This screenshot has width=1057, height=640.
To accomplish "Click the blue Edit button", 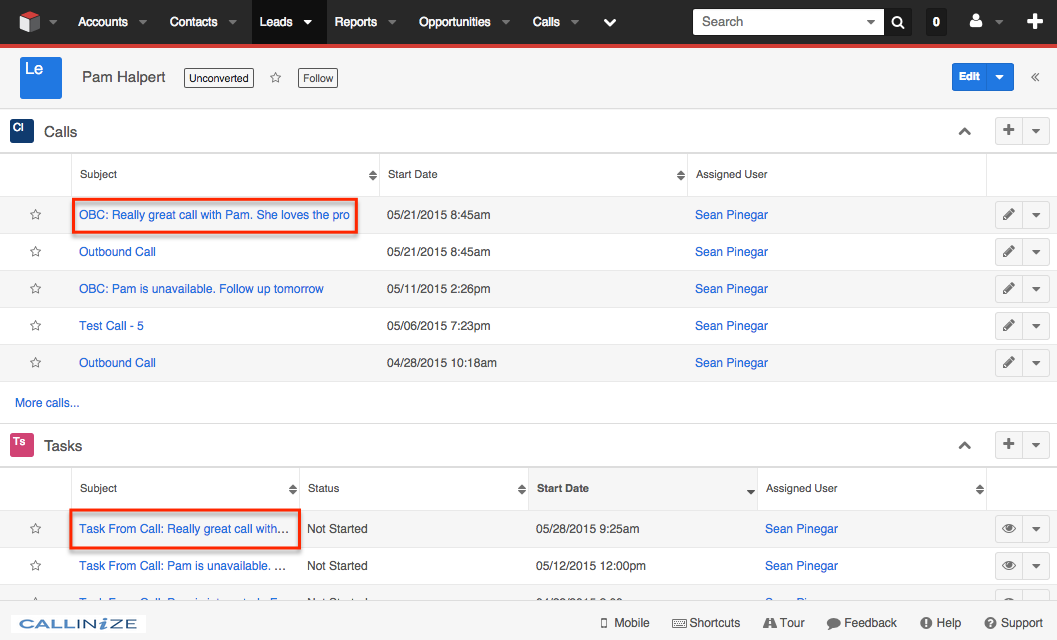I will [x=969, y=77].
